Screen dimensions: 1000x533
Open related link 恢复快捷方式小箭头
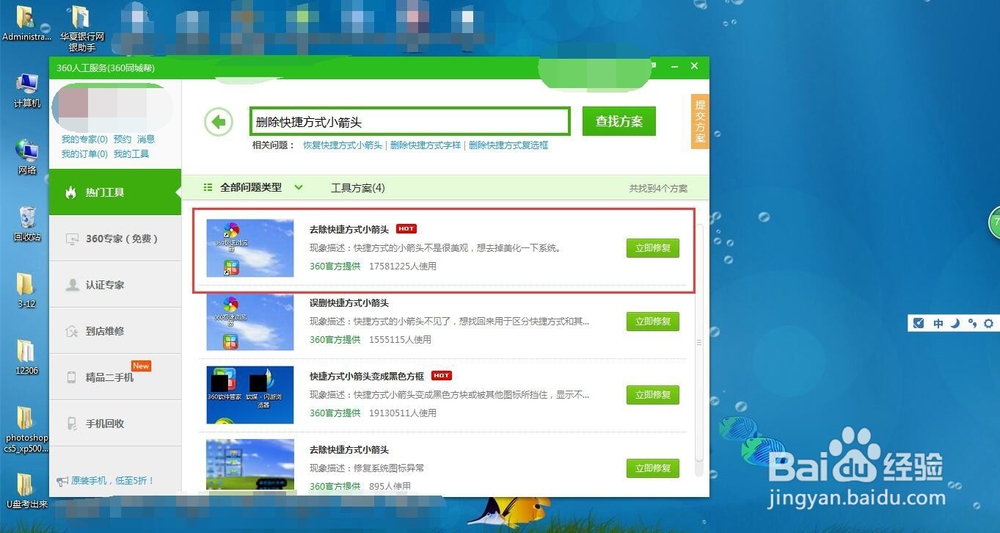point(342,145)
